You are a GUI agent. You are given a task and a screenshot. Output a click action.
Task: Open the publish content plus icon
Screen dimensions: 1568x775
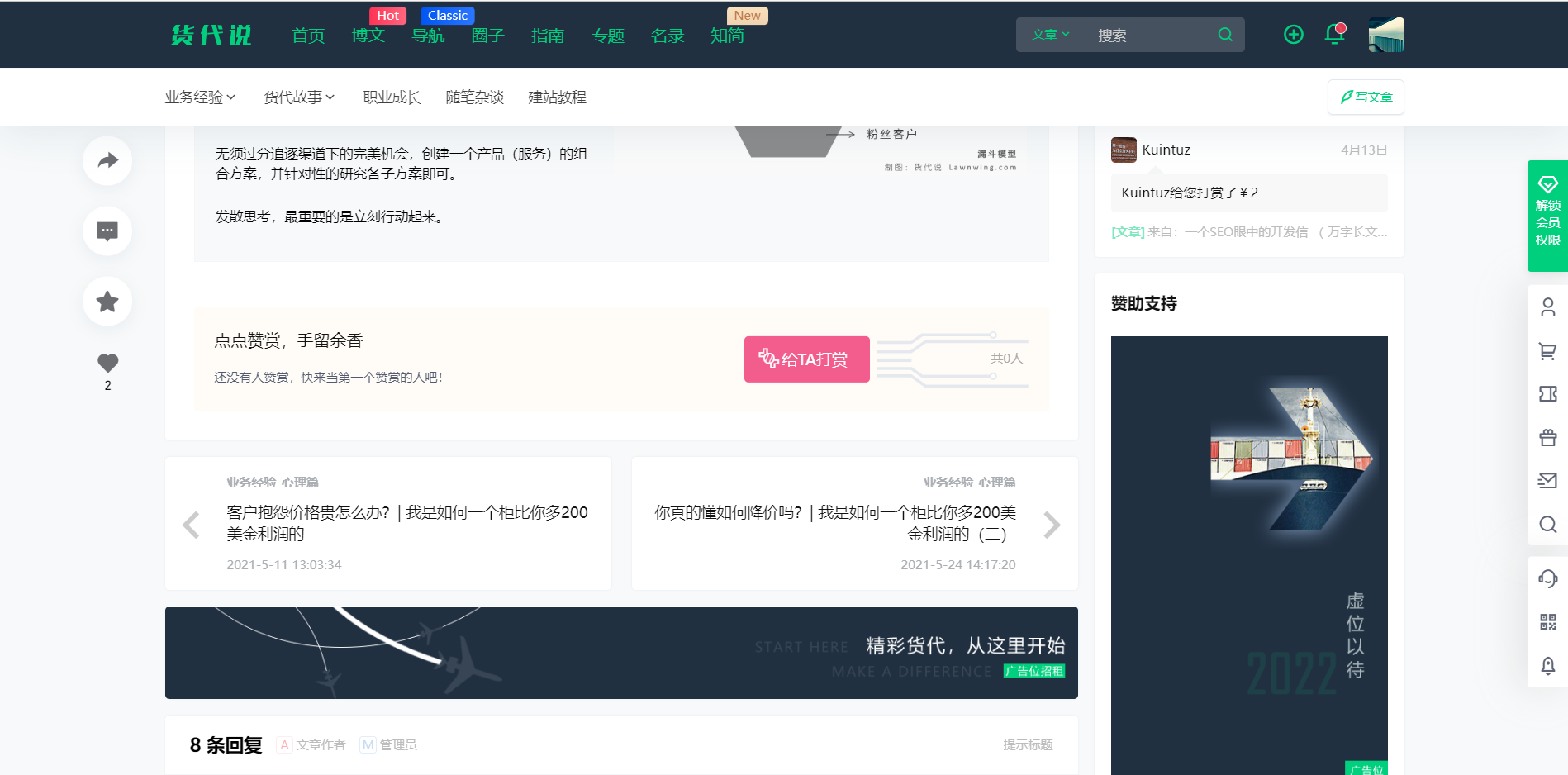point(1293,34)
